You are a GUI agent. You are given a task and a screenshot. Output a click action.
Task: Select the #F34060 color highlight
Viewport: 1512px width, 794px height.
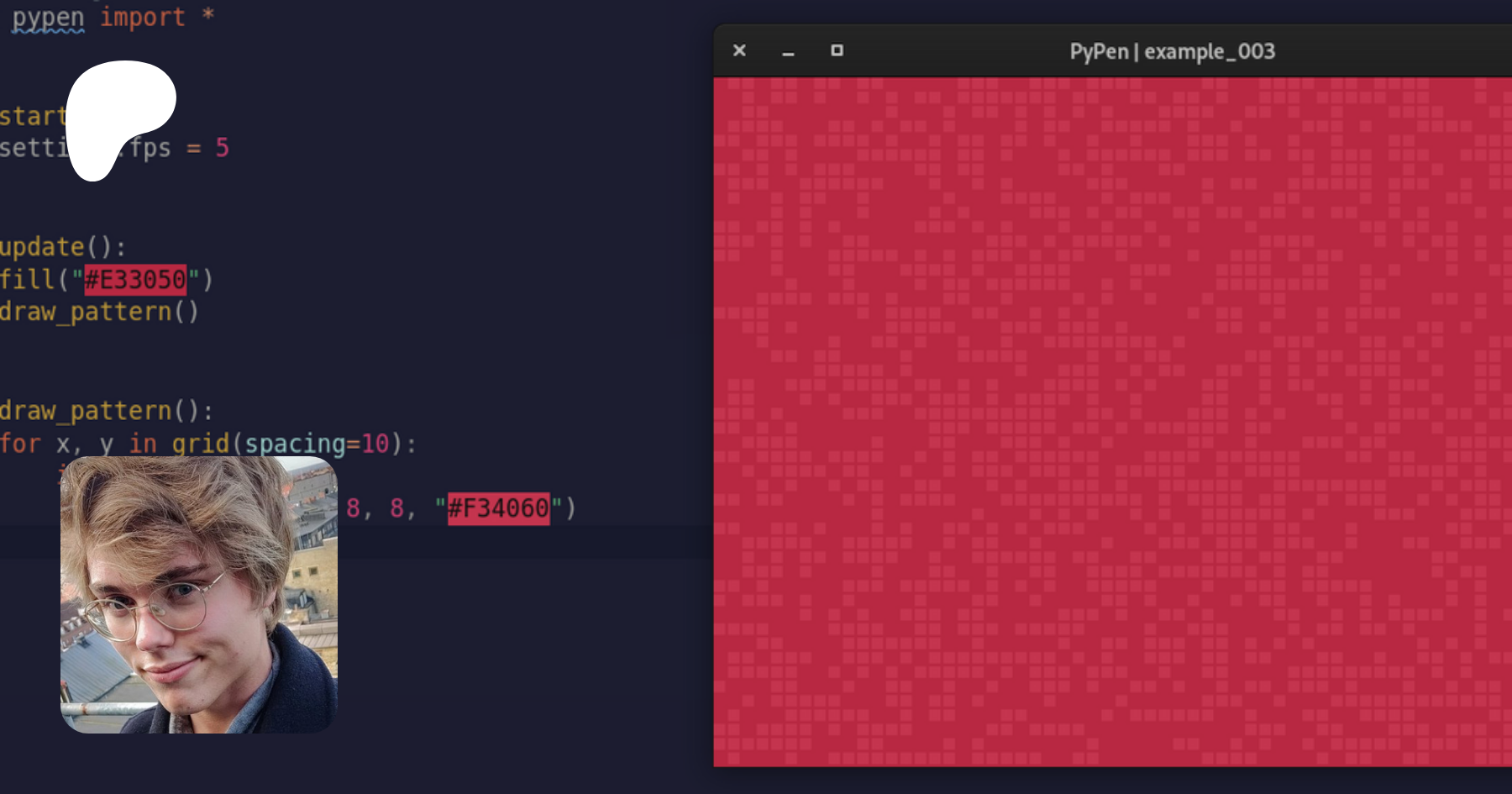point(498,508)
